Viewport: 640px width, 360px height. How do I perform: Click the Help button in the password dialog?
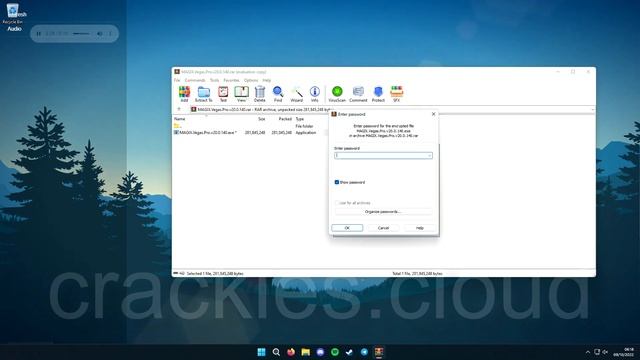(x=420, y=228)
